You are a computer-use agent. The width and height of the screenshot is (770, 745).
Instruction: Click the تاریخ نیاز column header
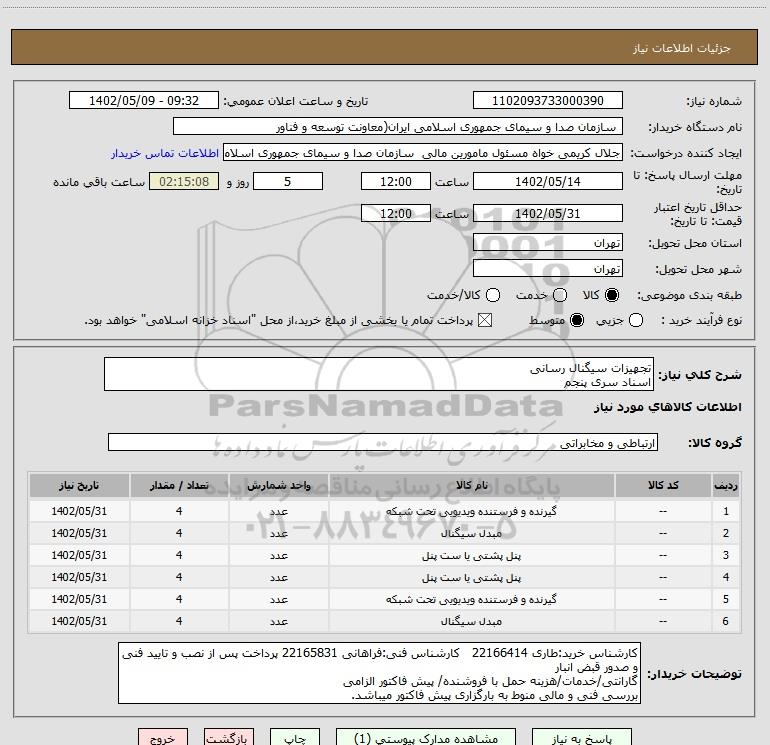point(79,485)
